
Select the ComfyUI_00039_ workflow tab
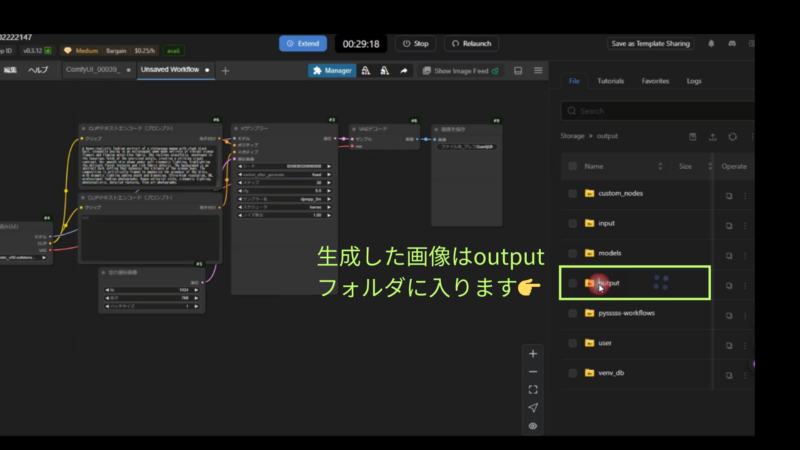[98, 70]
